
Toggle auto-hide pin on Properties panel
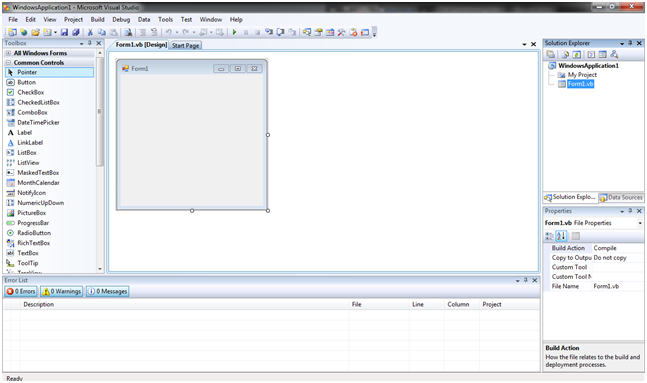630,211
